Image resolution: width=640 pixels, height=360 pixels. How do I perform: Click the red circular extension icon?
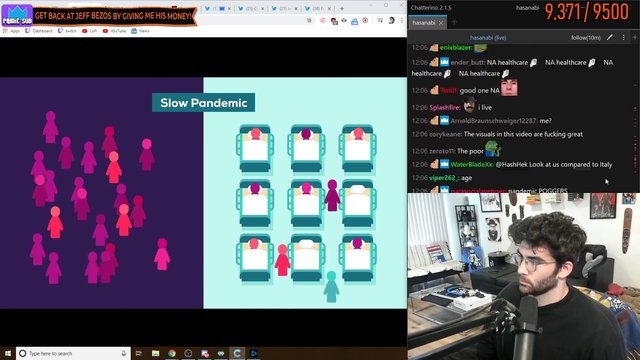click(x=365, y=20)
